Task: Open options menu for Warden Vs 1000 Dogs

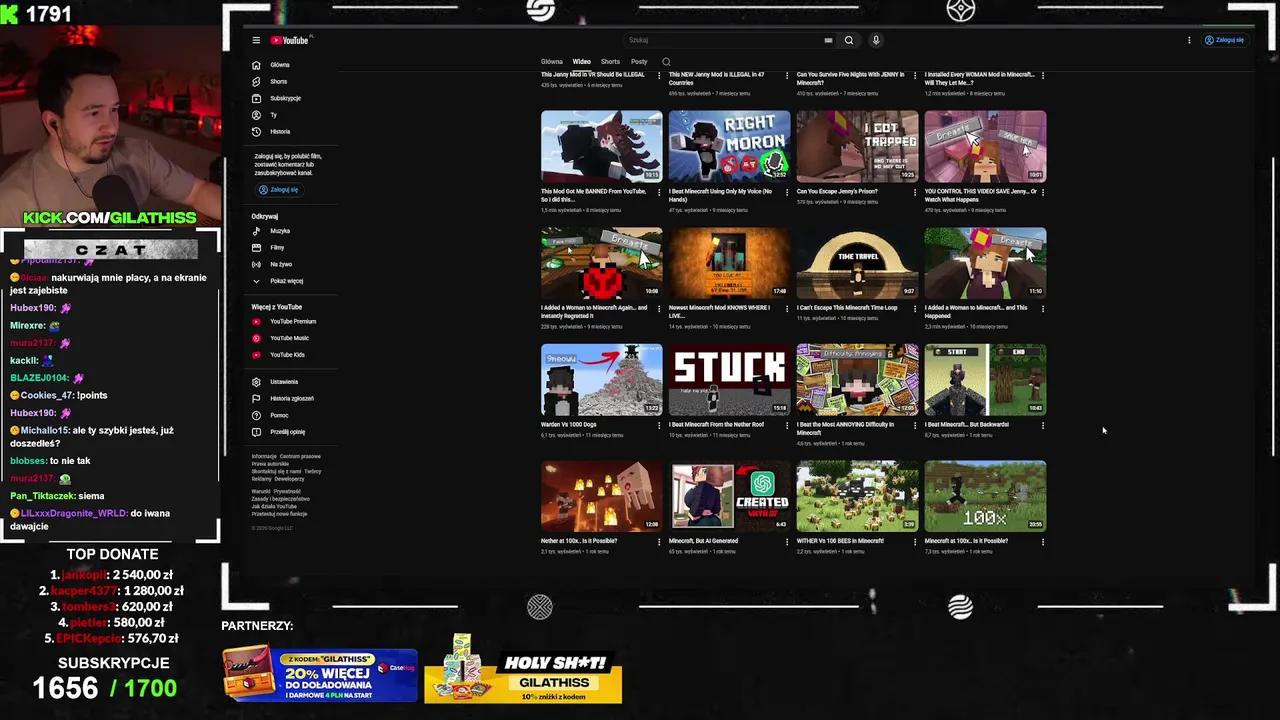Action: click(x=659, y=425)
